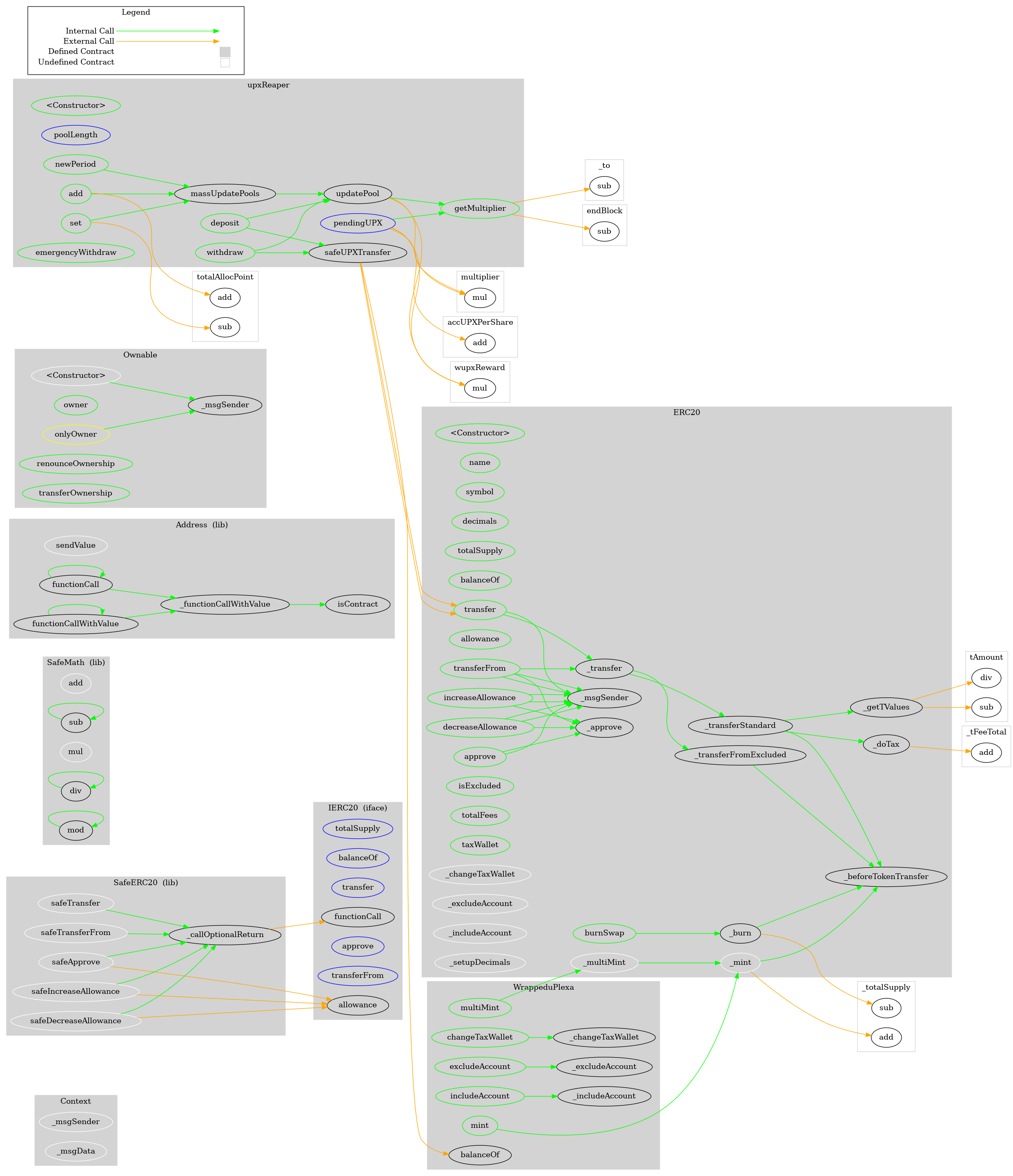Viewport: 1013px width, 1176px height.
Task: Select the isExcluded node
Action: click(x=480, y=786)
